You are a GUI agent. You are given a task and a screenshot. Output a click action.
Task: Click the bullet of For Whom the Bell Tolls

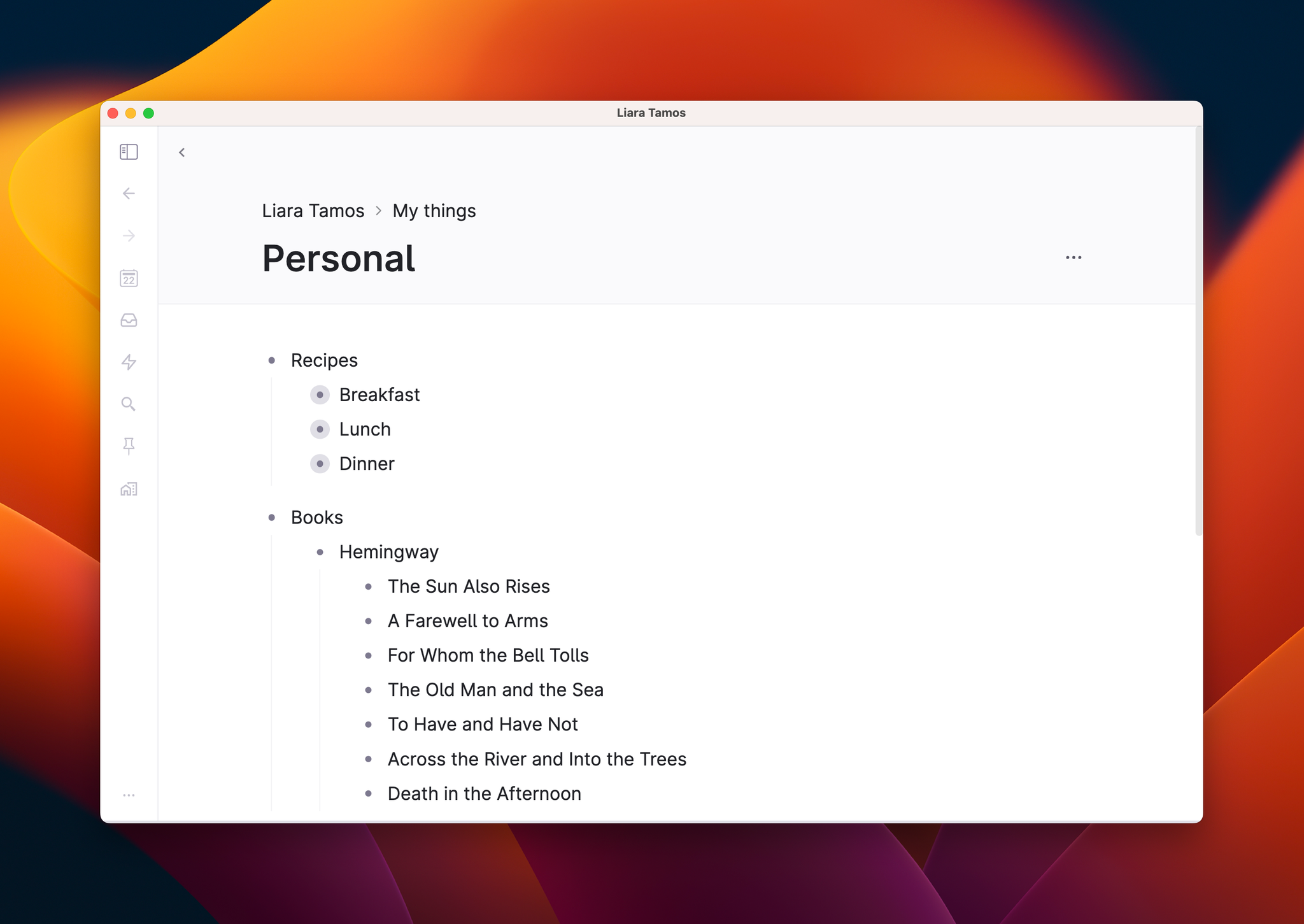tap(369, 655)
